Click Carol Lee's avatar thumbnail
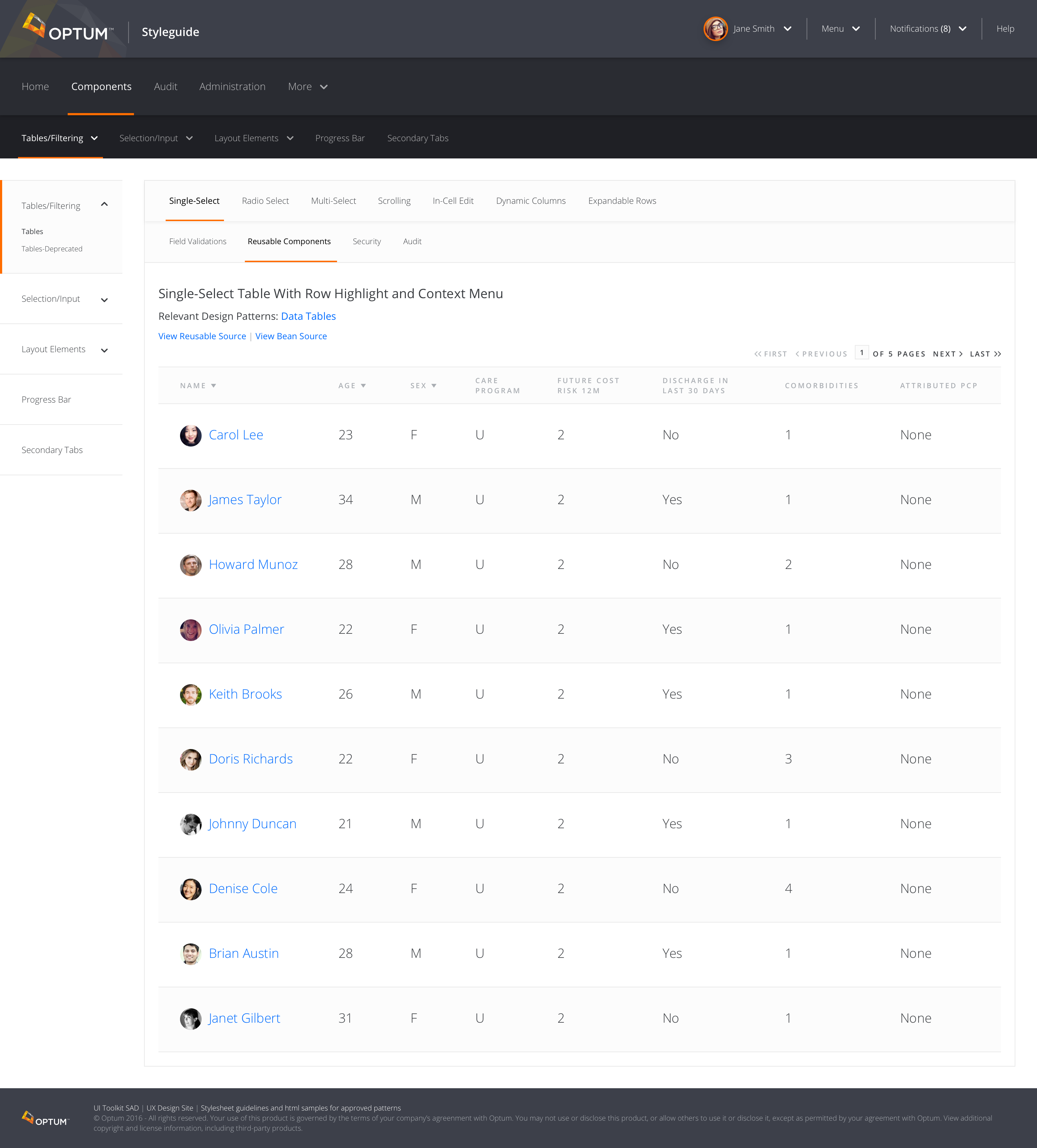The width and height of the screenshot is (1037, 1148). pos(190,435)
